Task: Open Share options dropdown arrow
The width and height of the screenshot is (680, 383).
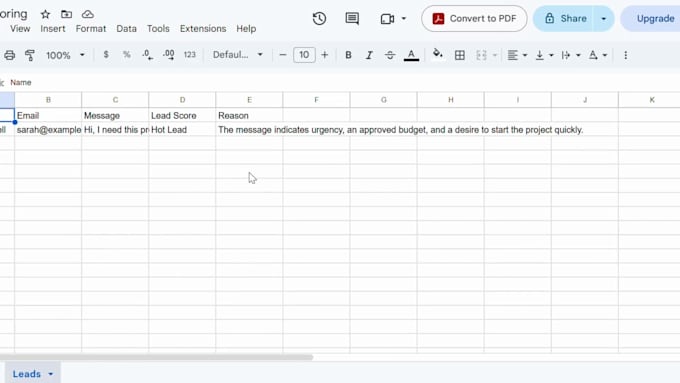Action: tap(604, 19)
